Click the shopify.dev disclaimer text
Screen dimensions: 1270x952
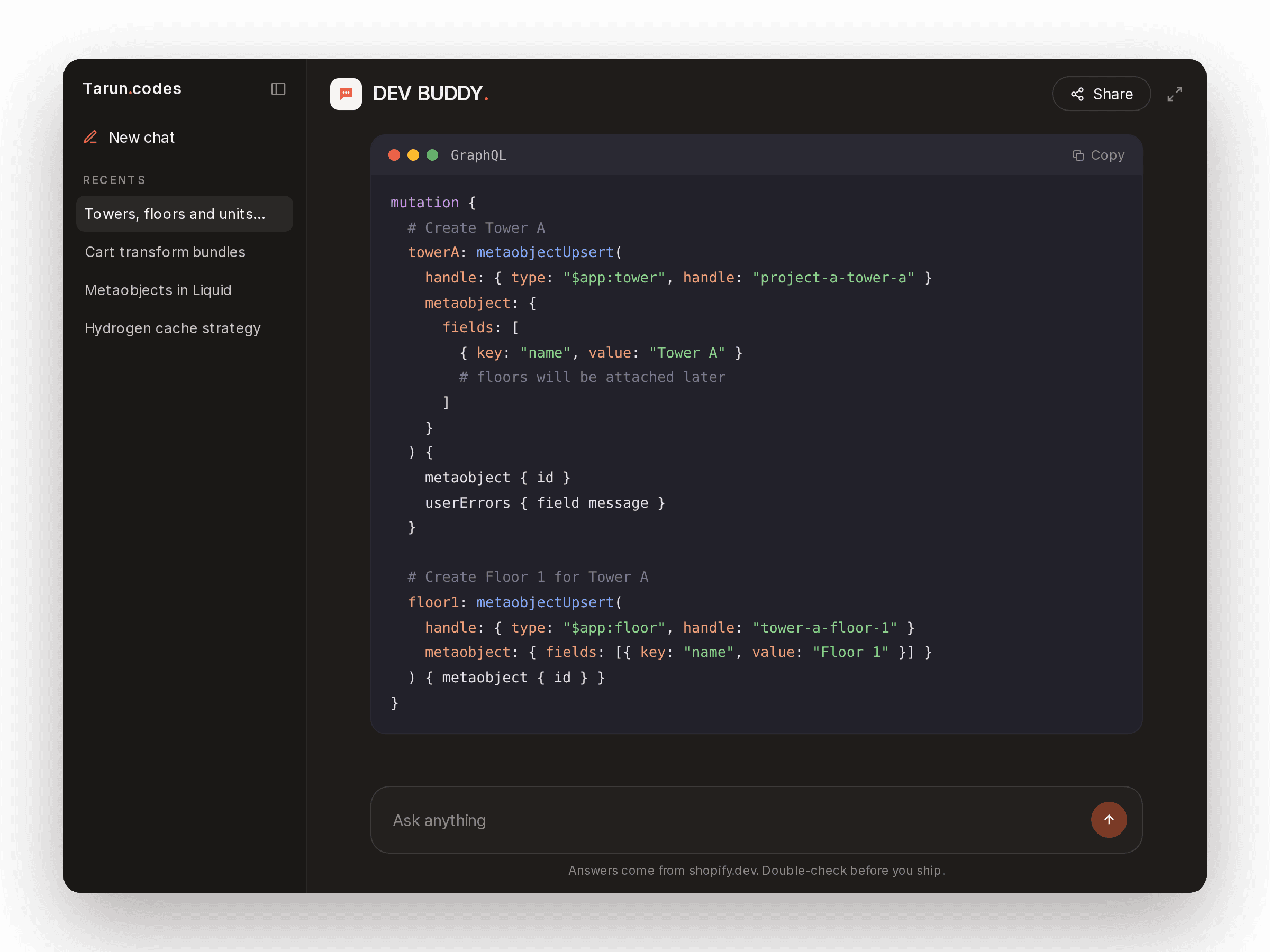[756, 871]
